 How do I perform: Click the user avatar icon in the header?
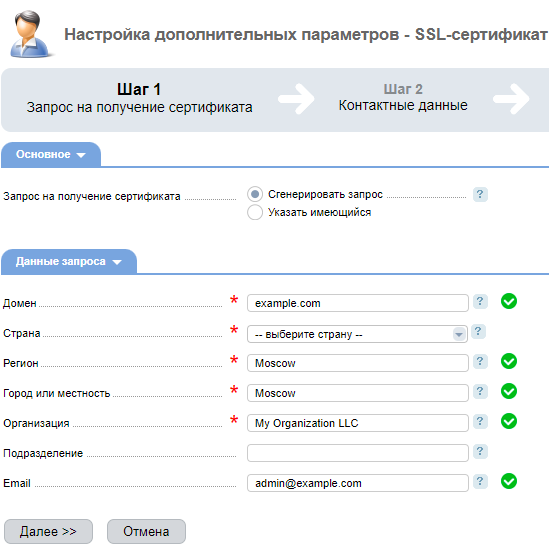tap(30, 34)
